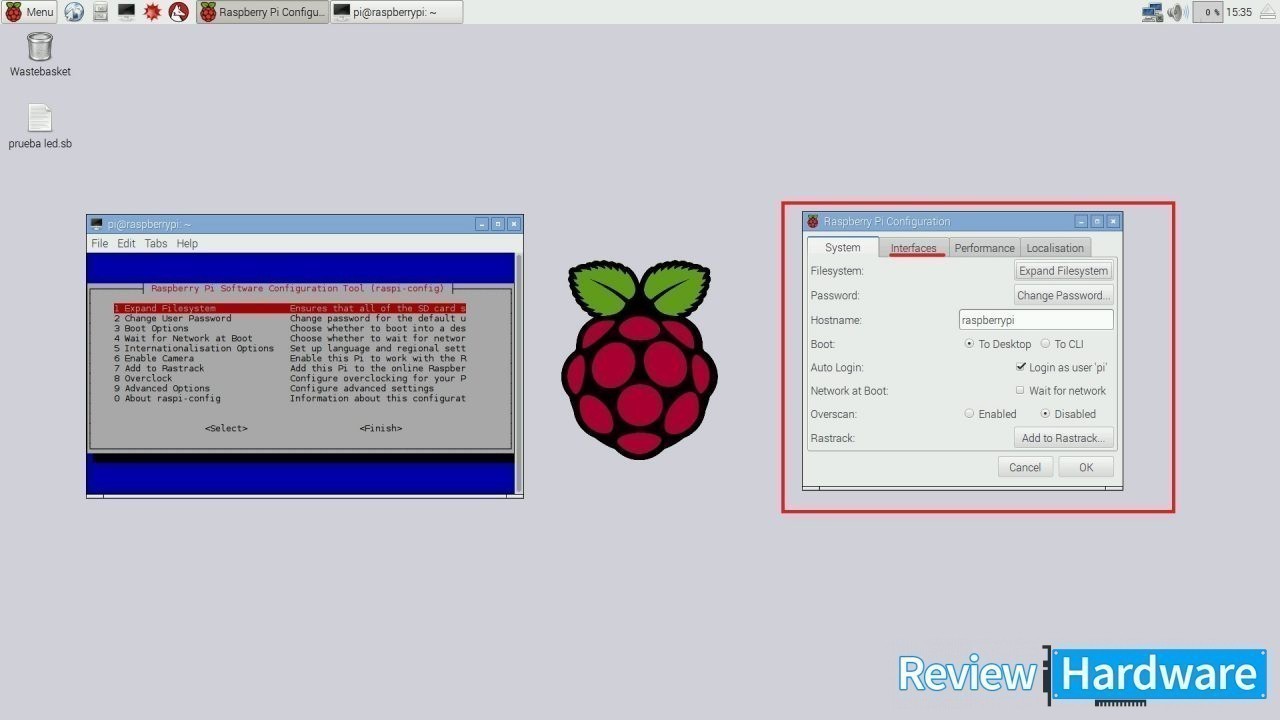This screenshot has width=1280, height=720.
Task: Open the Raspberry Pi Menu button
Action: click(x=29, y=12)
